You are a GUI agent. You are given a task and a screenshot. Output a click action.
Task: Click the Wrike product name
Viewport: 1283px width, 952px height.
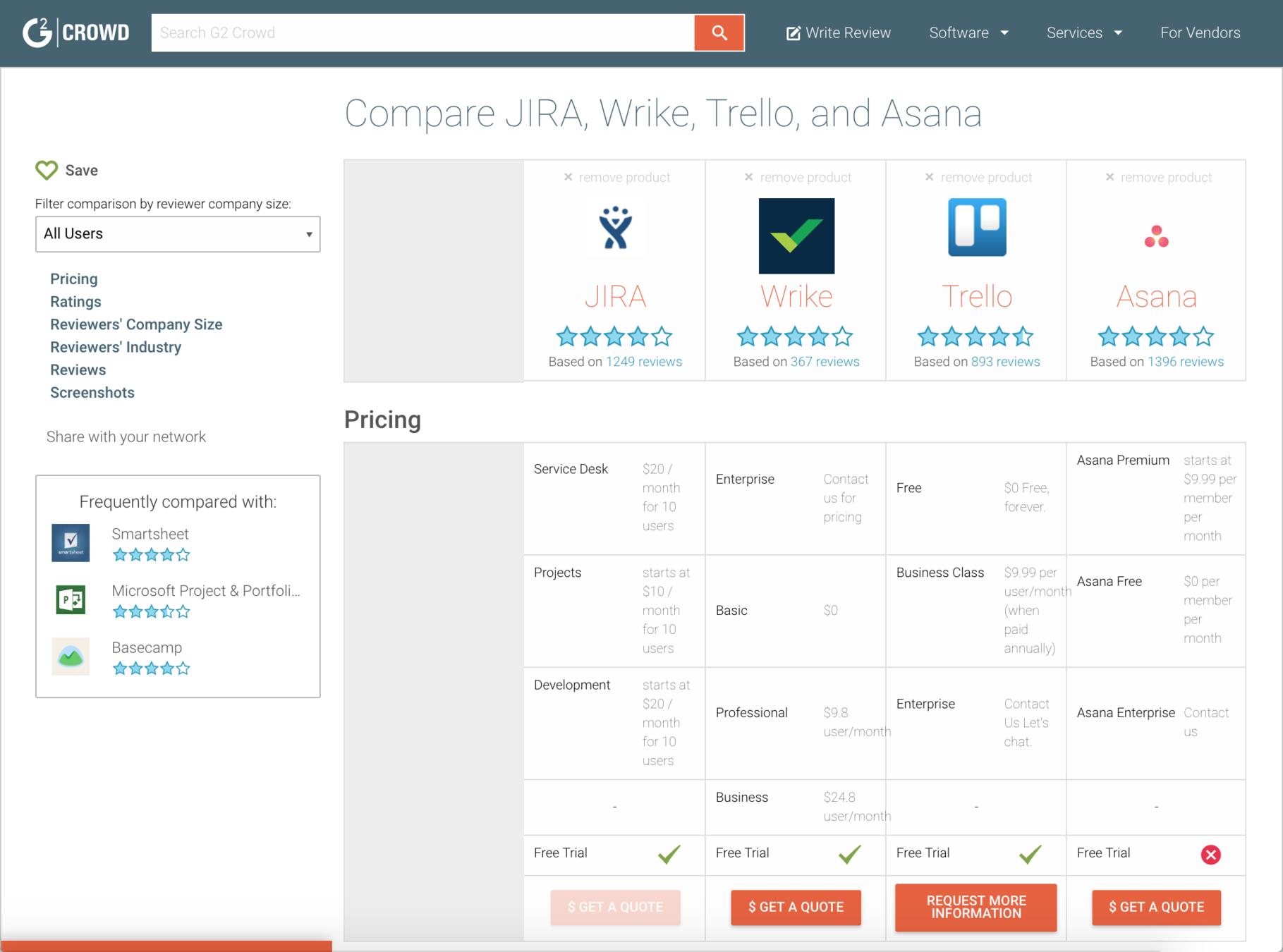click(x=796, y=297)
